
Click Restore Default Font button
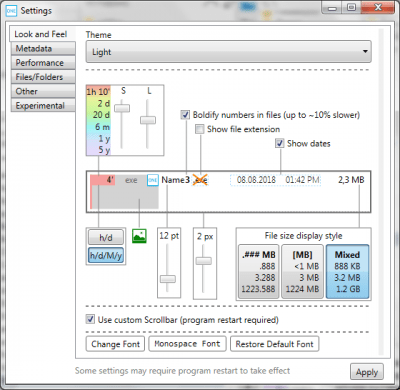pos(274,344)
